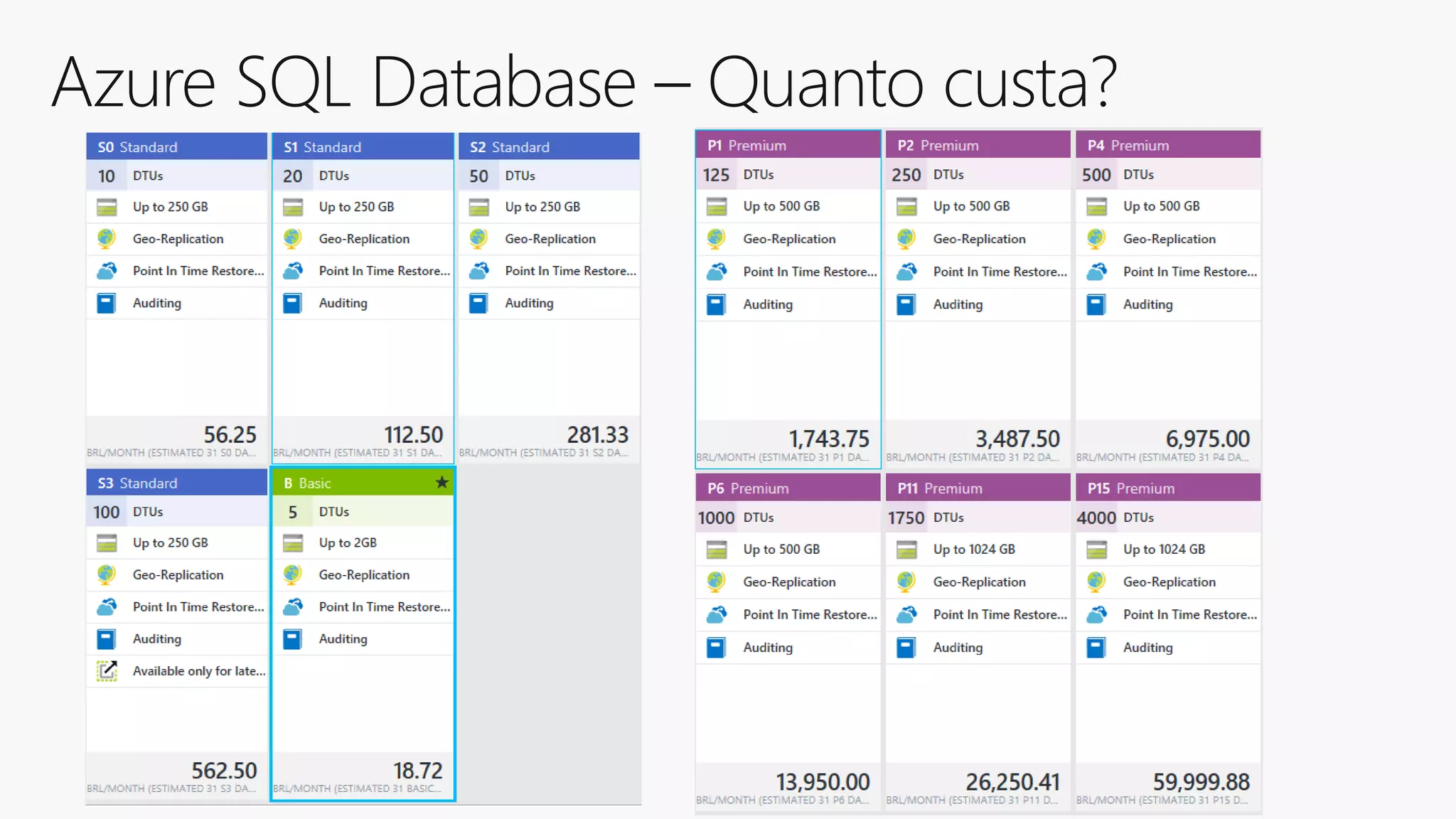Click the 18.72 price on Basic card

click(x=417, y=771)
